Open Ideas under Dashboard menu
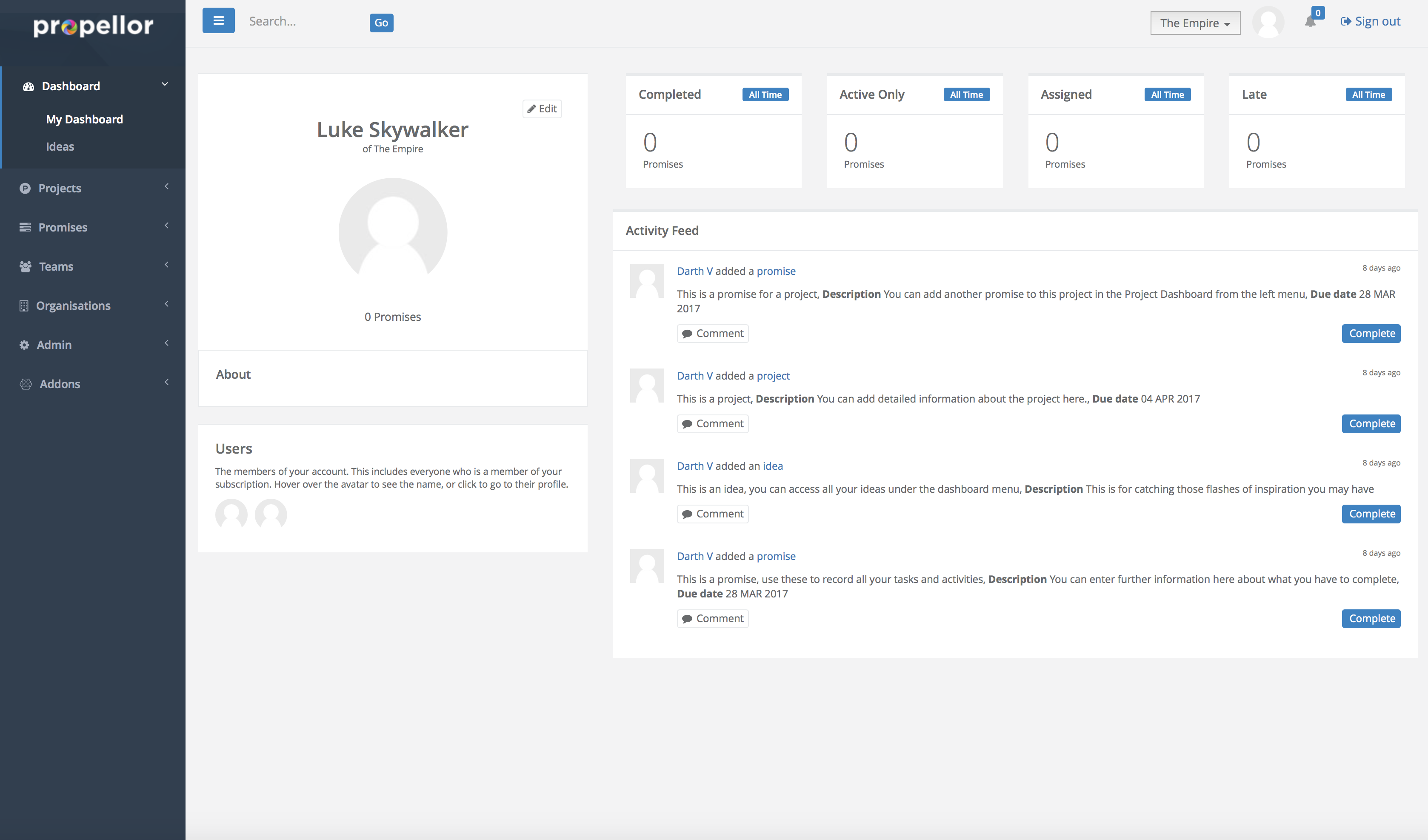This screenshot has height=840, width=1428. pos(60,147)
